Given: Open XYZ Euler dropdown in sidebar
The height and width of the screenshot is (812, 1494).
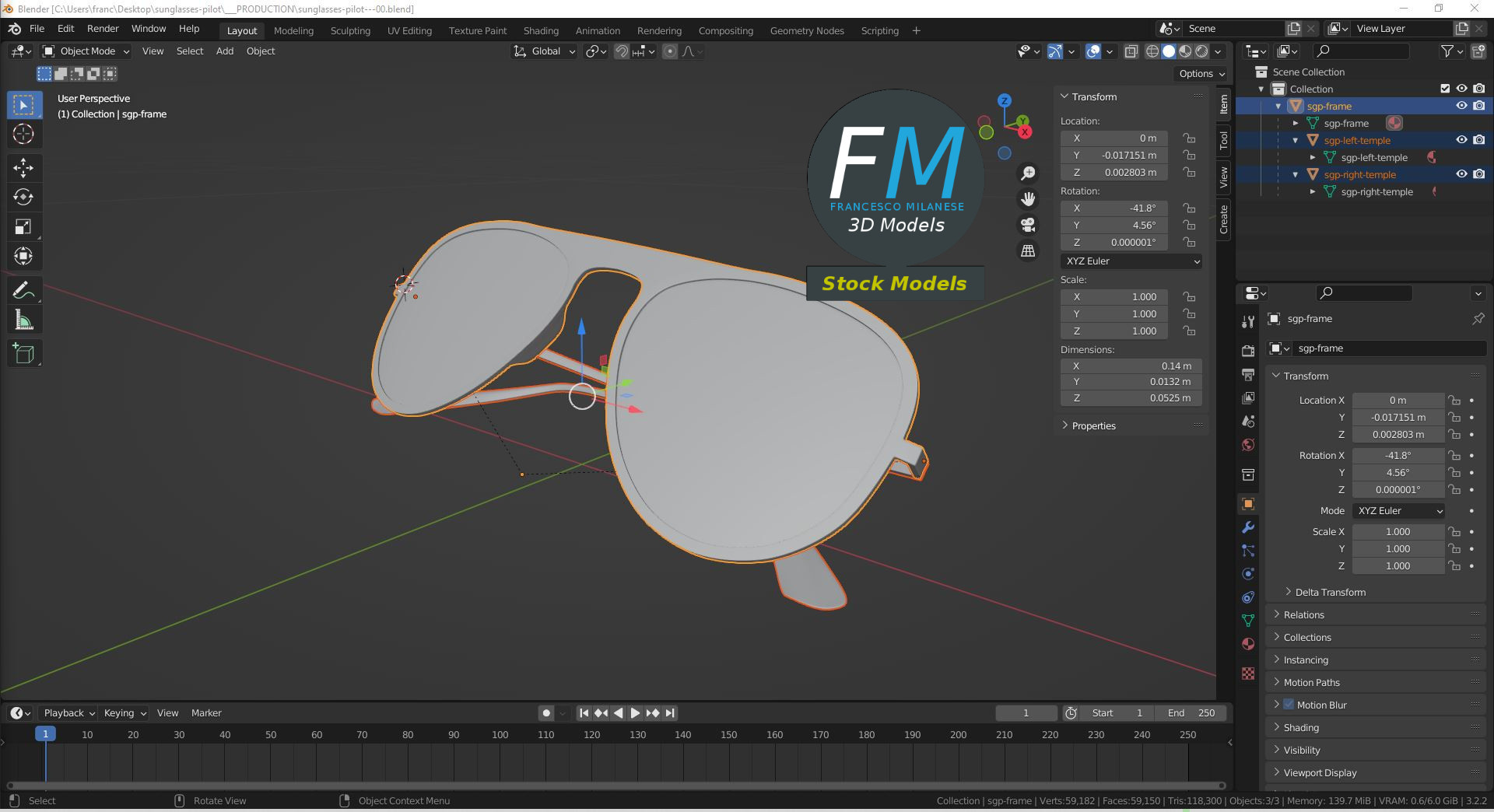Looking at the screenshot, I should click(x=1131, y=261).
